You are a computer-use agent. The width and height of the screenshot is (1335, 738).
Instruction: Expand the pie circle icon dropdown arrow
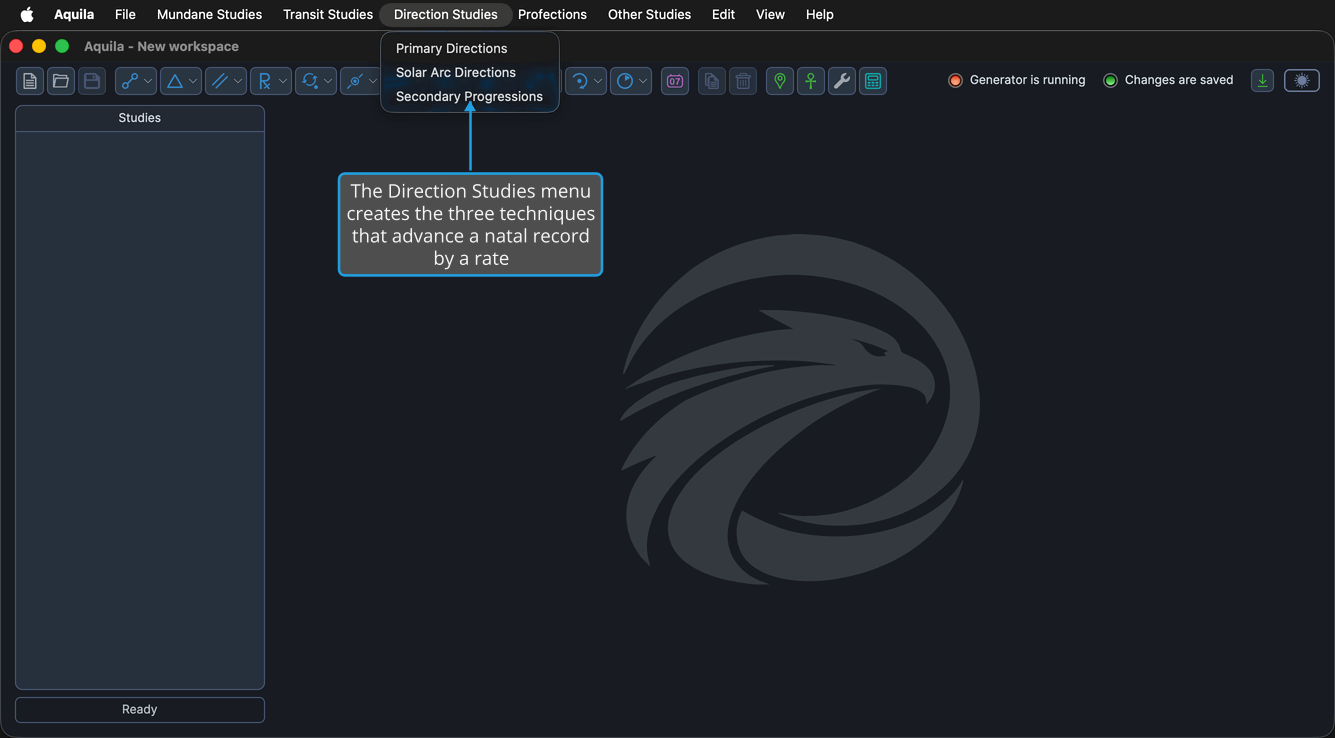pyautogui.click(x=643, y=81)
